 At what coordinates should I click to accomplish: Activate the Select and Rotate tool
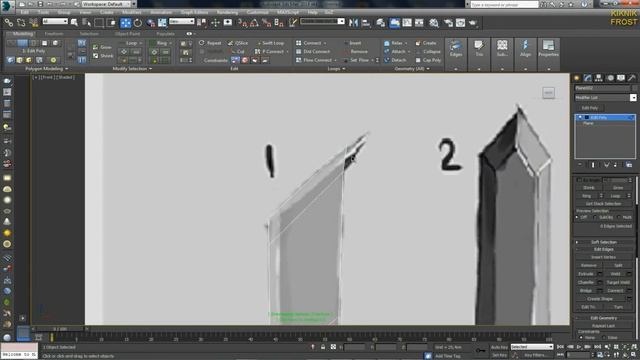point(138,23)
